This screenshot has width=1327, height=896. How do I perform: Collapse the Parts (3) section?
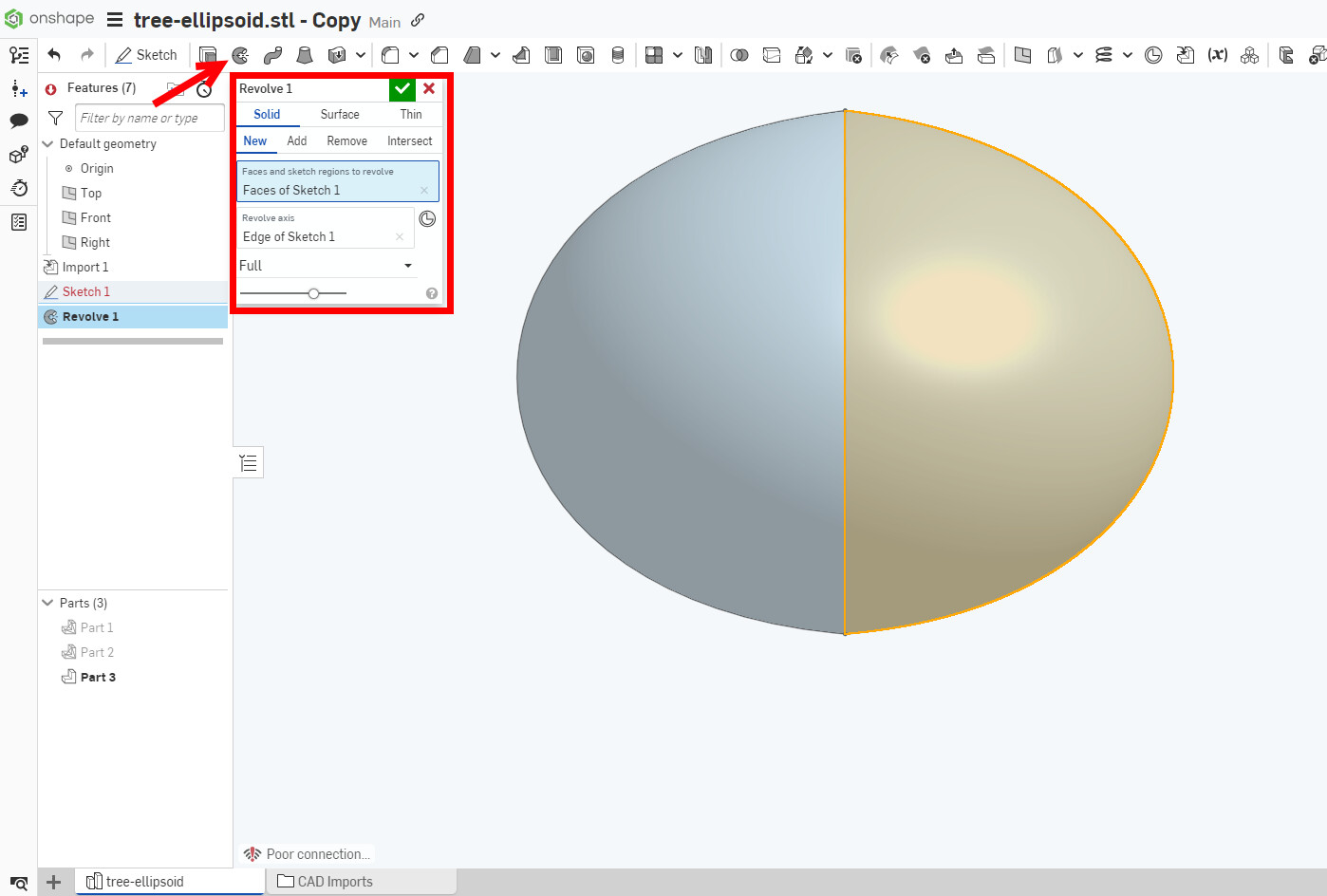47,603
